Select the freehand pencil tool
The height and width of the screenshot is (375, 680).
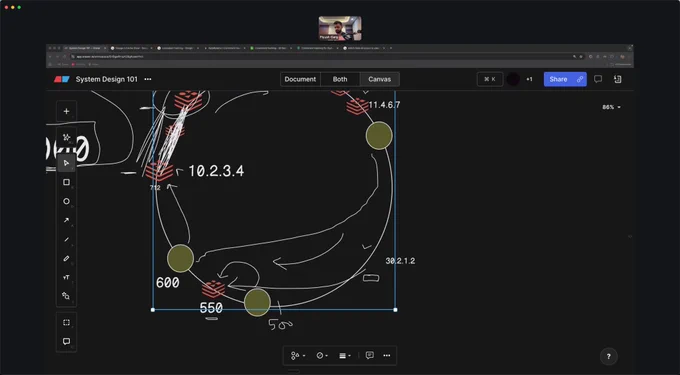[66, 258]
